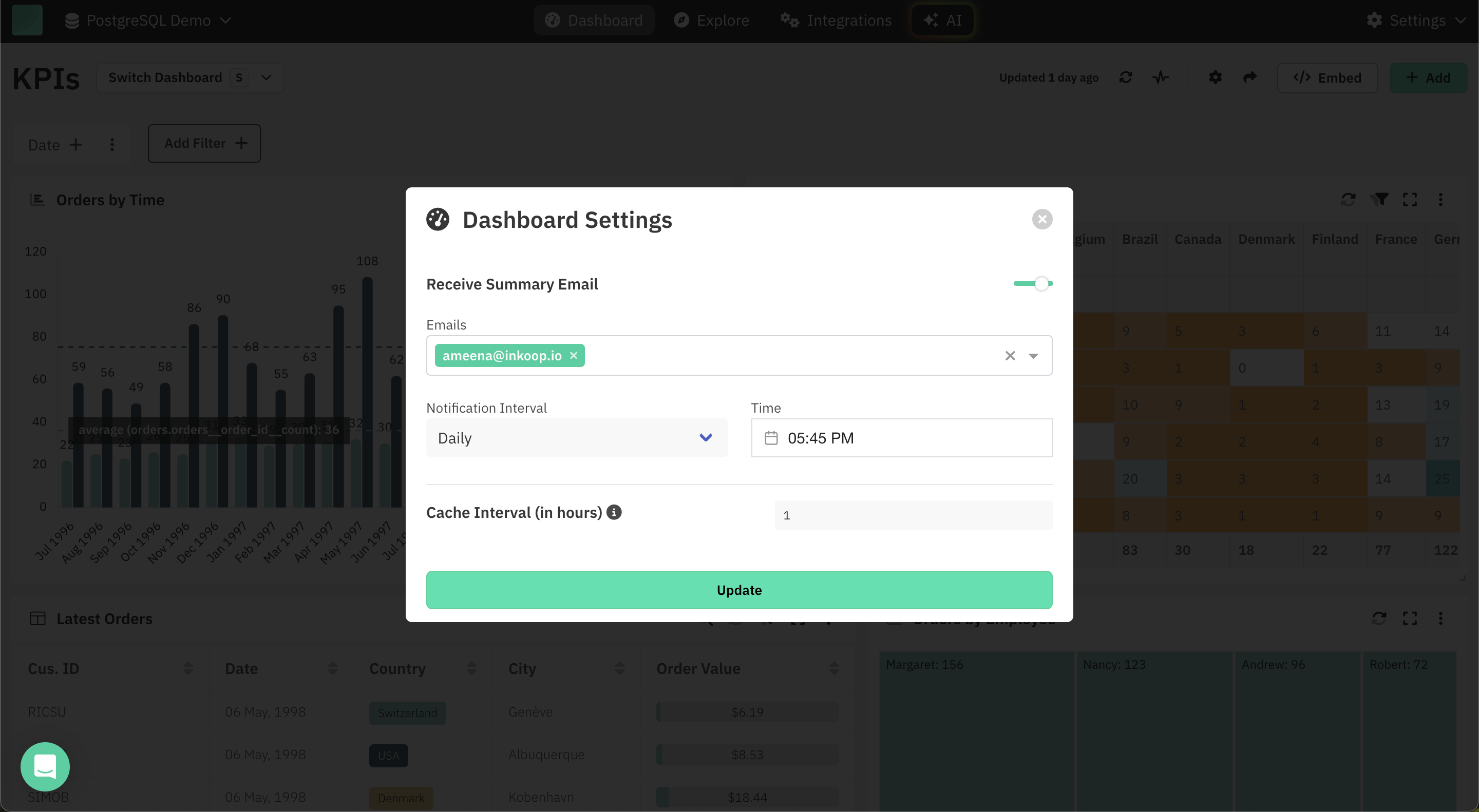Click the Add Filter button
This screenshot has width=1479, height=812.
[204, 144]
